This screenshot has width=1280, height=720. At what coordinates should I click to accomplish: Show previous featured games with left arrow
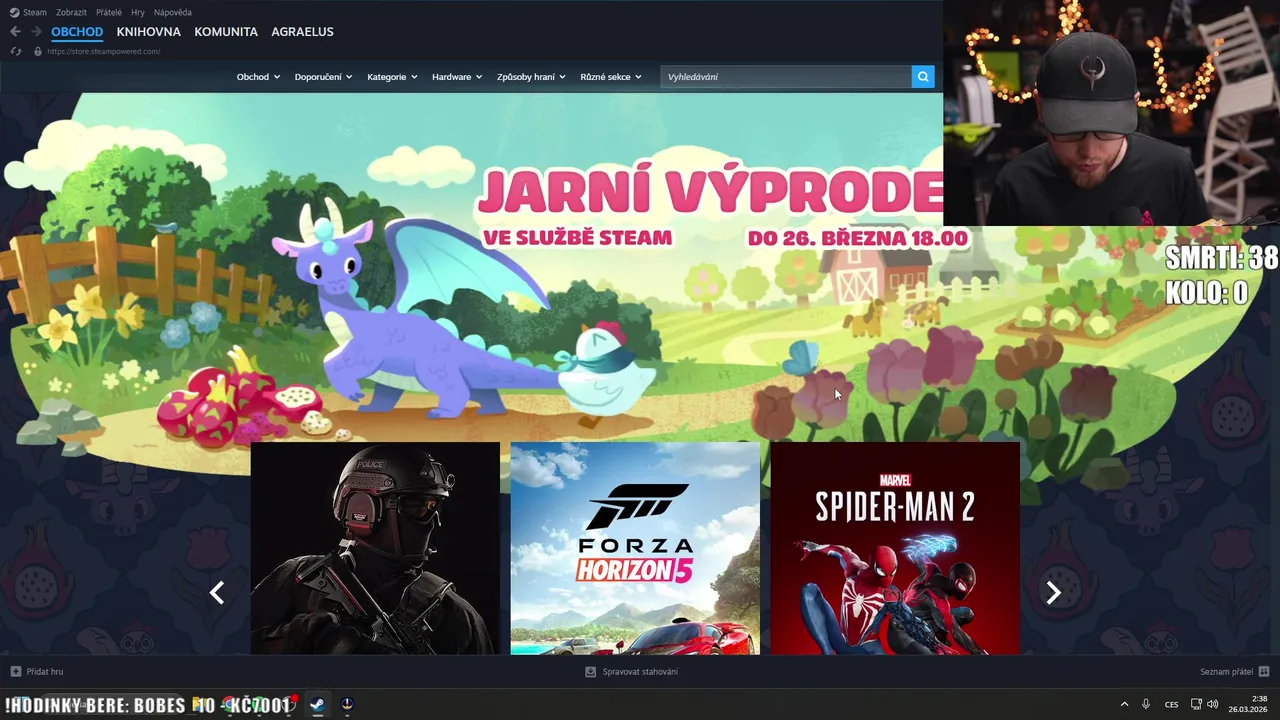(217, 593)
